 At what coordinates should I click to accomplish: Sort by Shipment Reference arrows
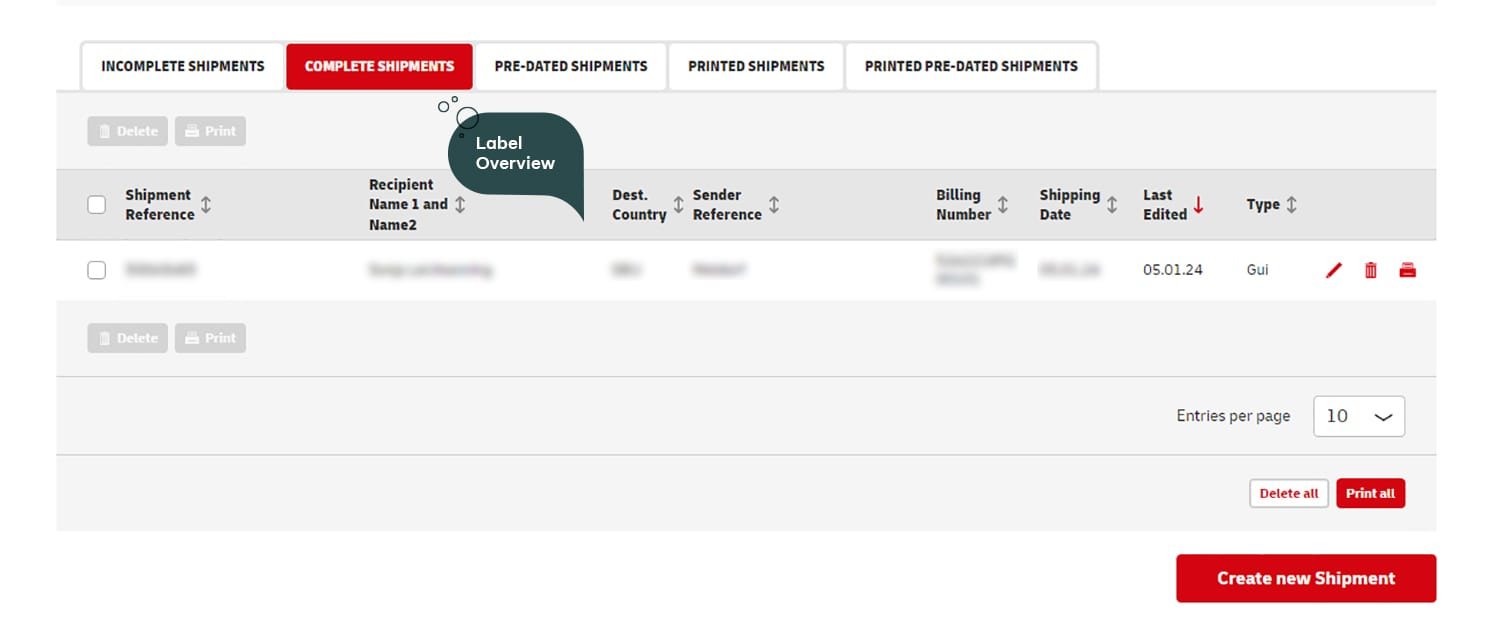(x=206, y=205)
